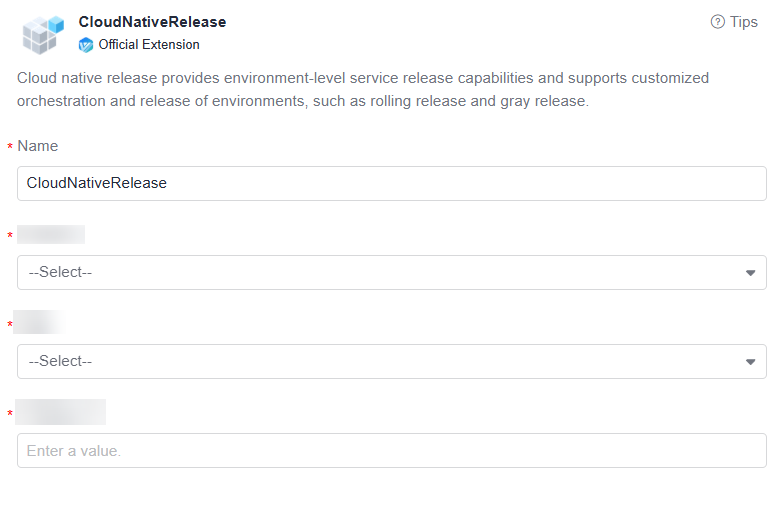Open the Tips help link
The width and height of the screenshot is (779, 509).
coord(743,22)
